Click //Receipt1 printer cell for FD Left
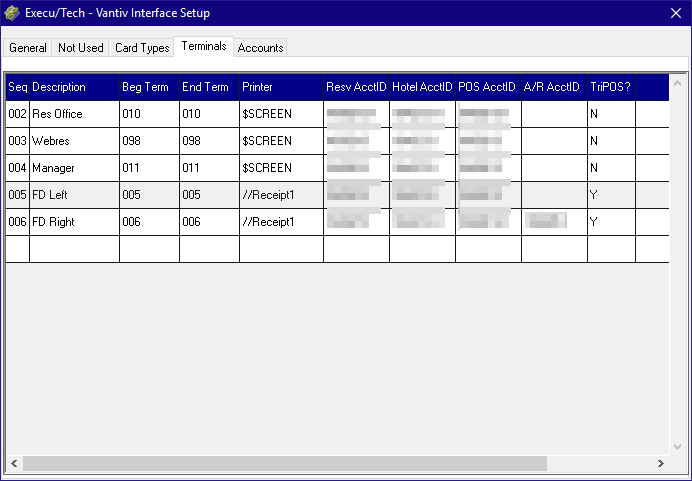The height and width of the screenshot is (481, 692). (x=281, y=195)
